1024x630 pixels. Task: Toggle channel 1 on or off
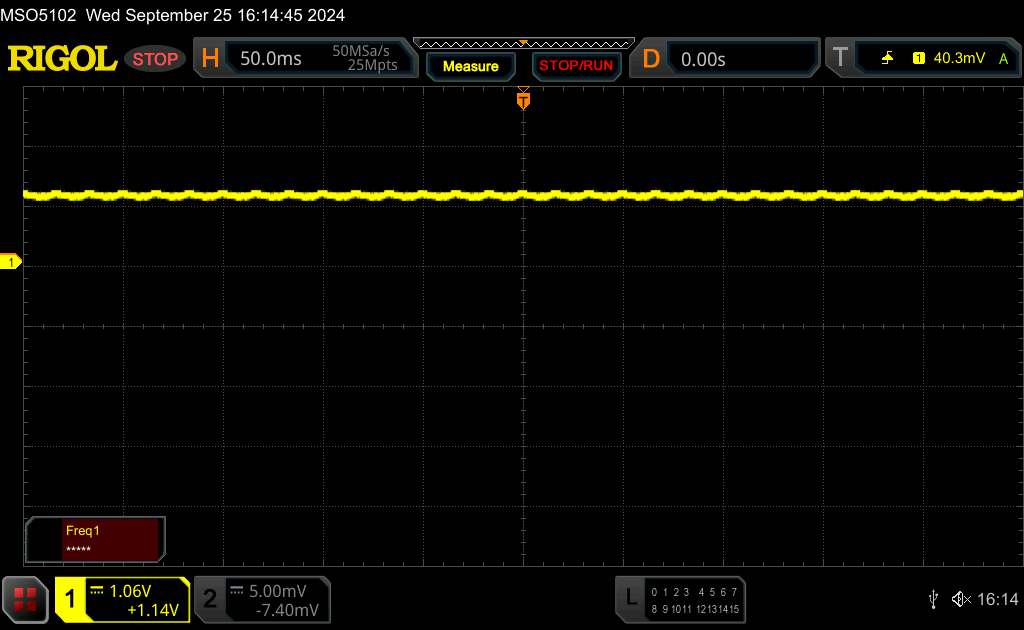(x=72, y=599)
